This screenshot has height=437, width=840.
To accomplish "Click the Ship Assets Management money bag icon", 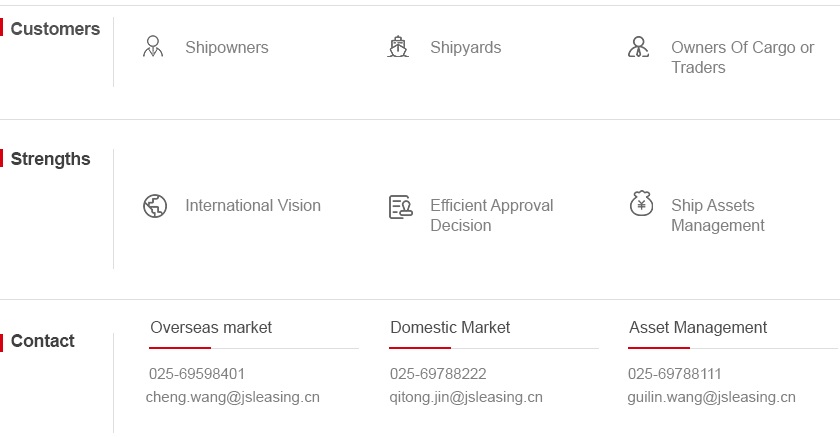I will 641,204.
